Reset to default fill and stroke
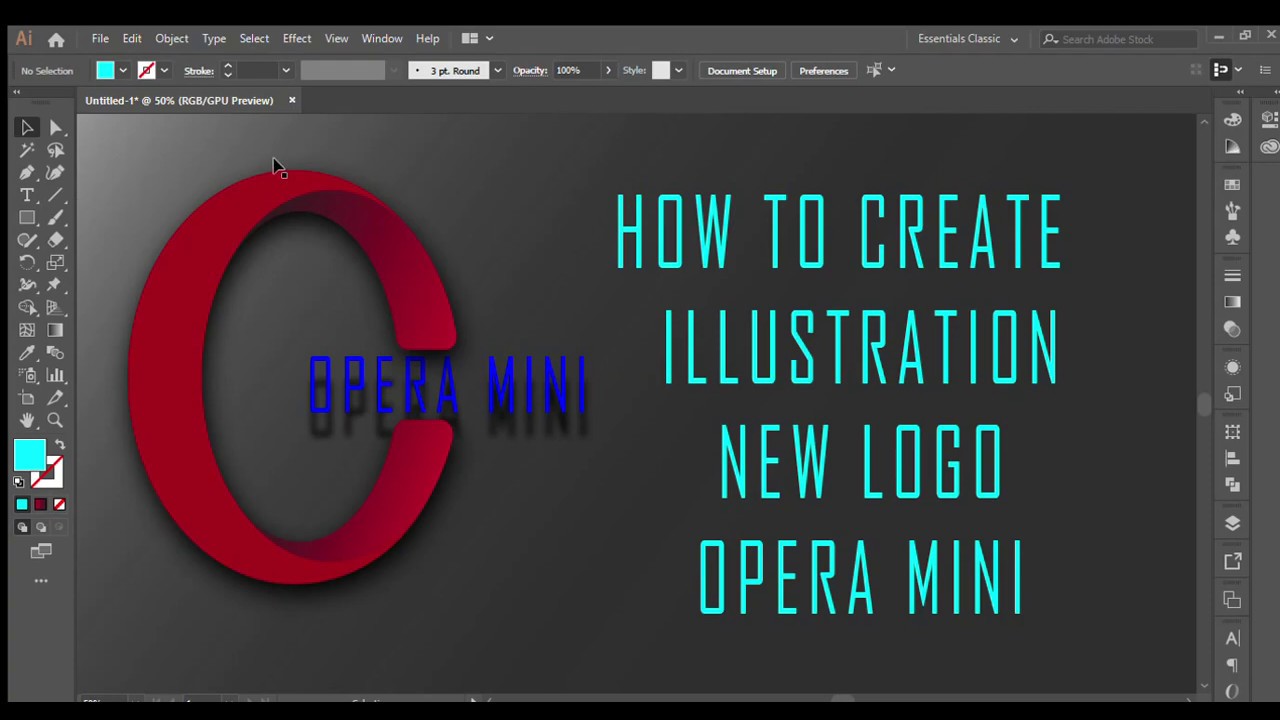The image size is (1280, 720). pos(19,482)
